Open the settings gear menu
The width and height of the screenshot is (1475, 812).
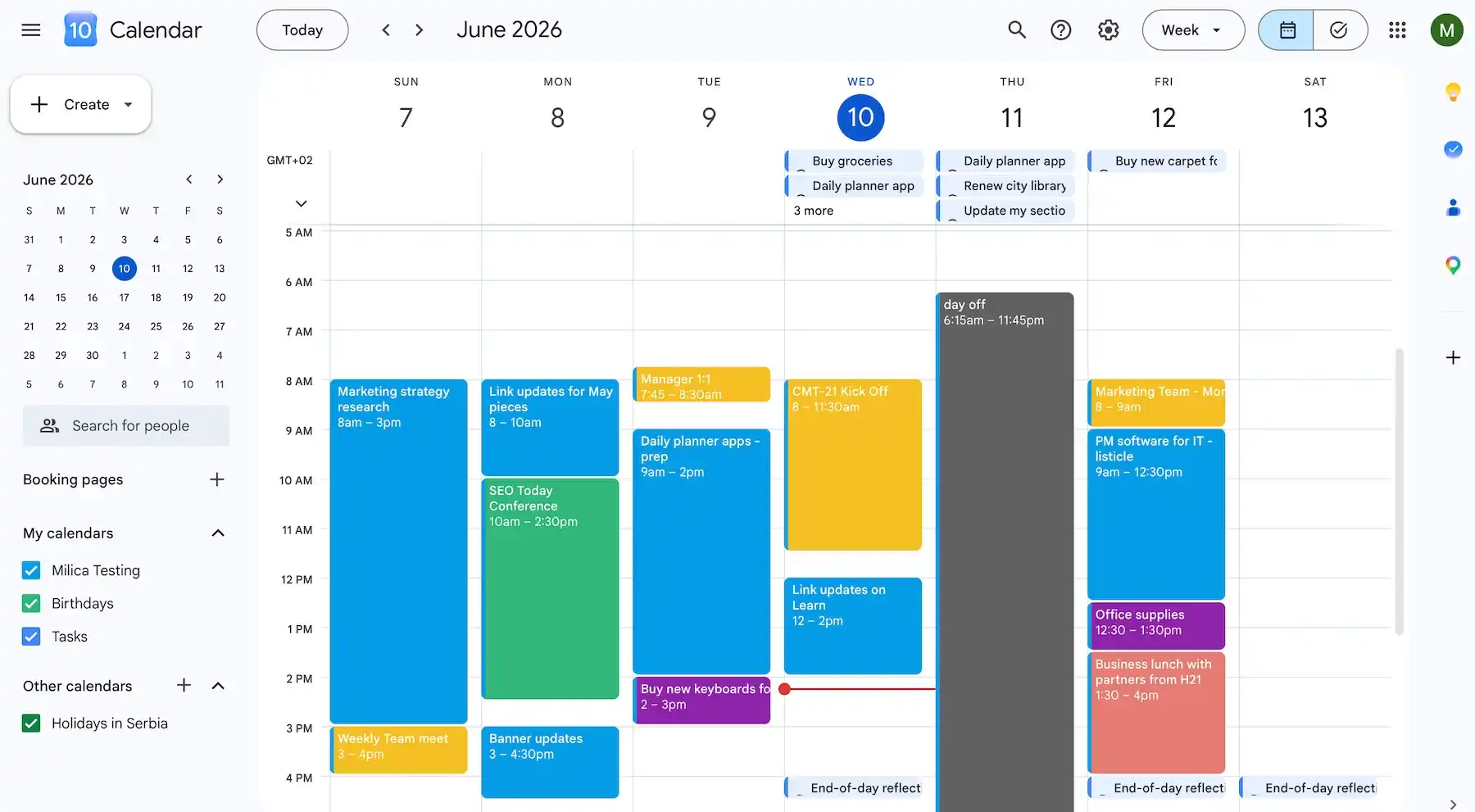(1109, 30)
